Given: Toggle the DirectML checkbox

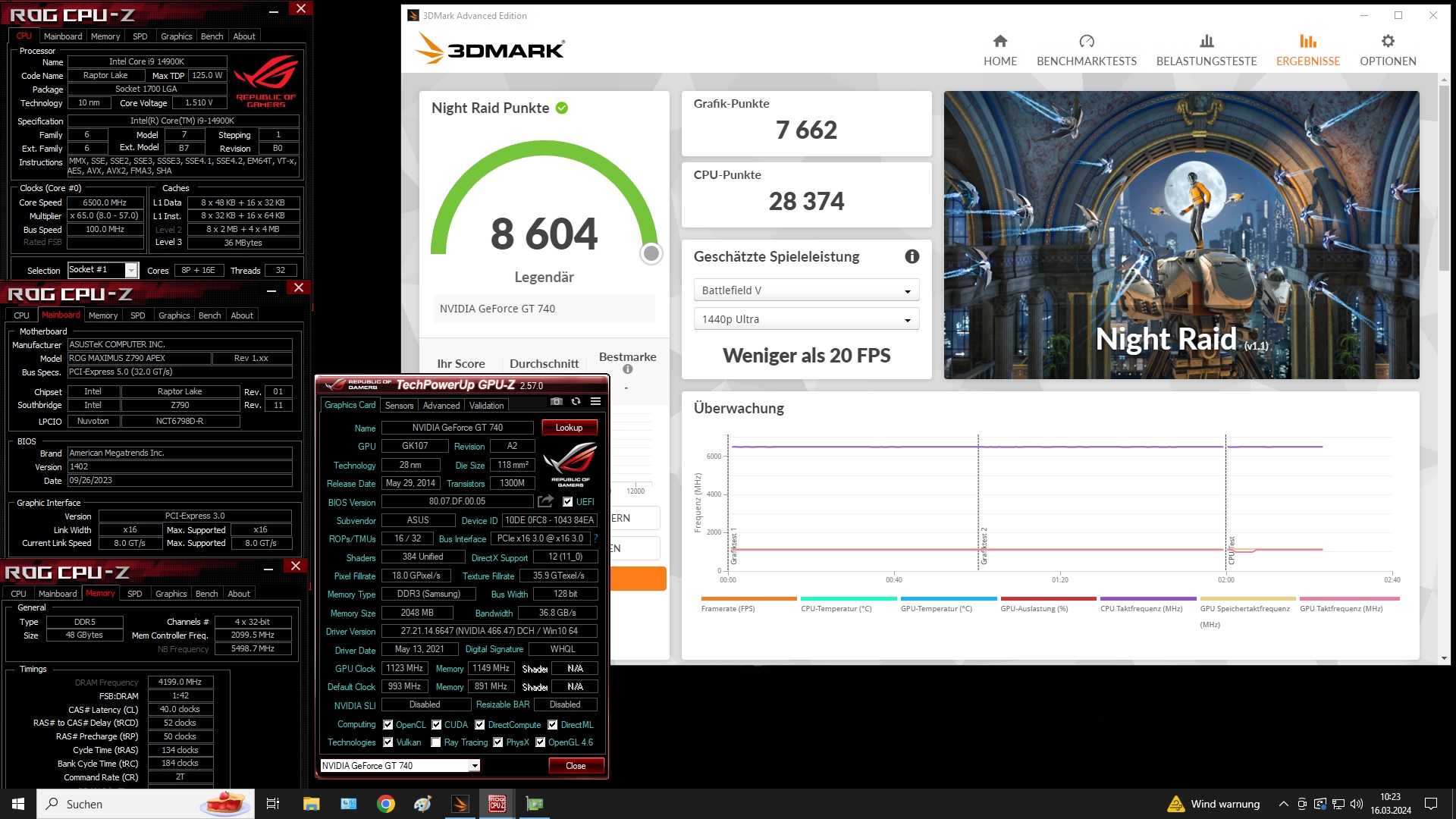Looking at the screenshot, I should coord(552,724).
